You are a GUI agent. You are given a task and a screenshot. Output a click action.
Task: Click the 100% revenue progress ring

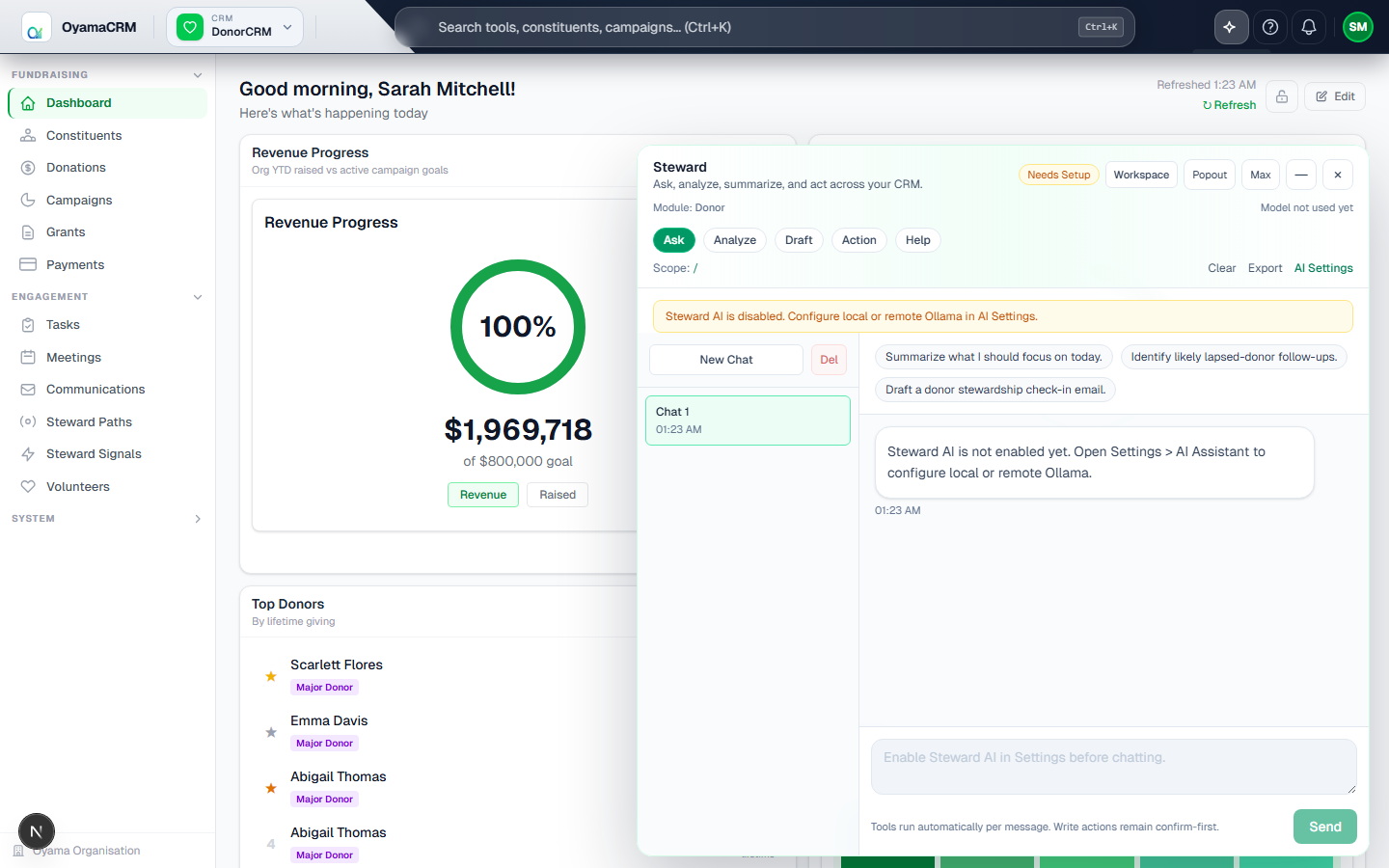point(518,327)
